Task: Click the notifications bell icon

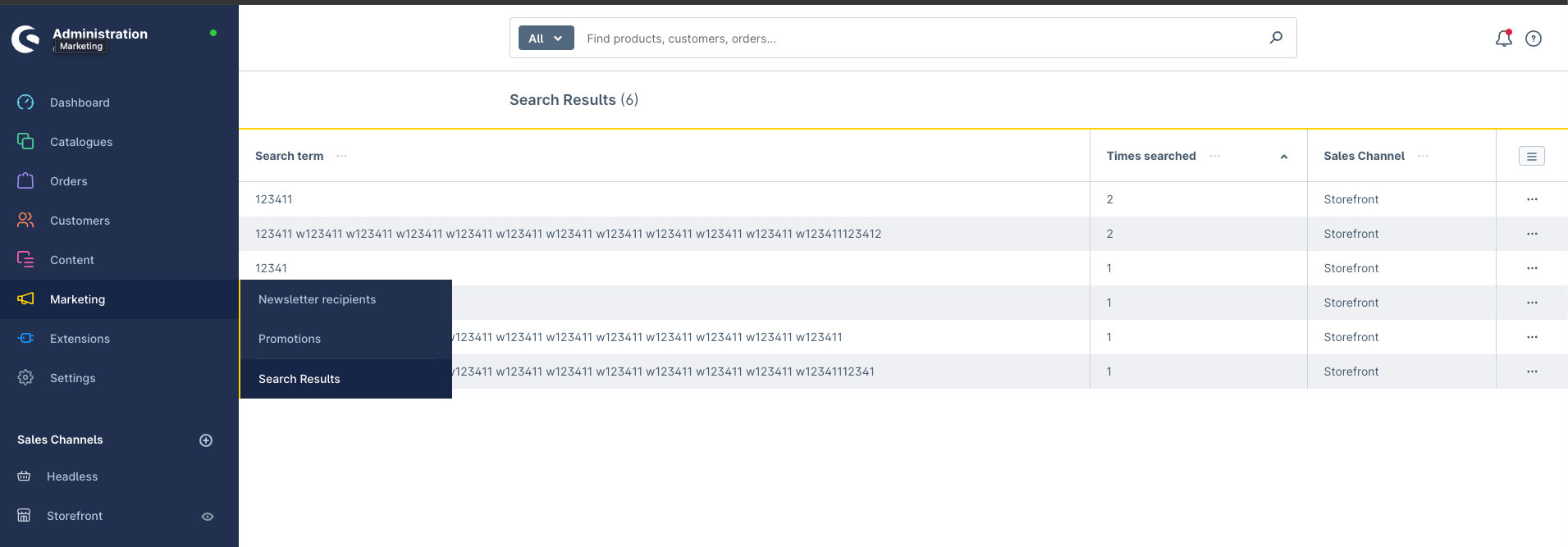Action: 1503,39
